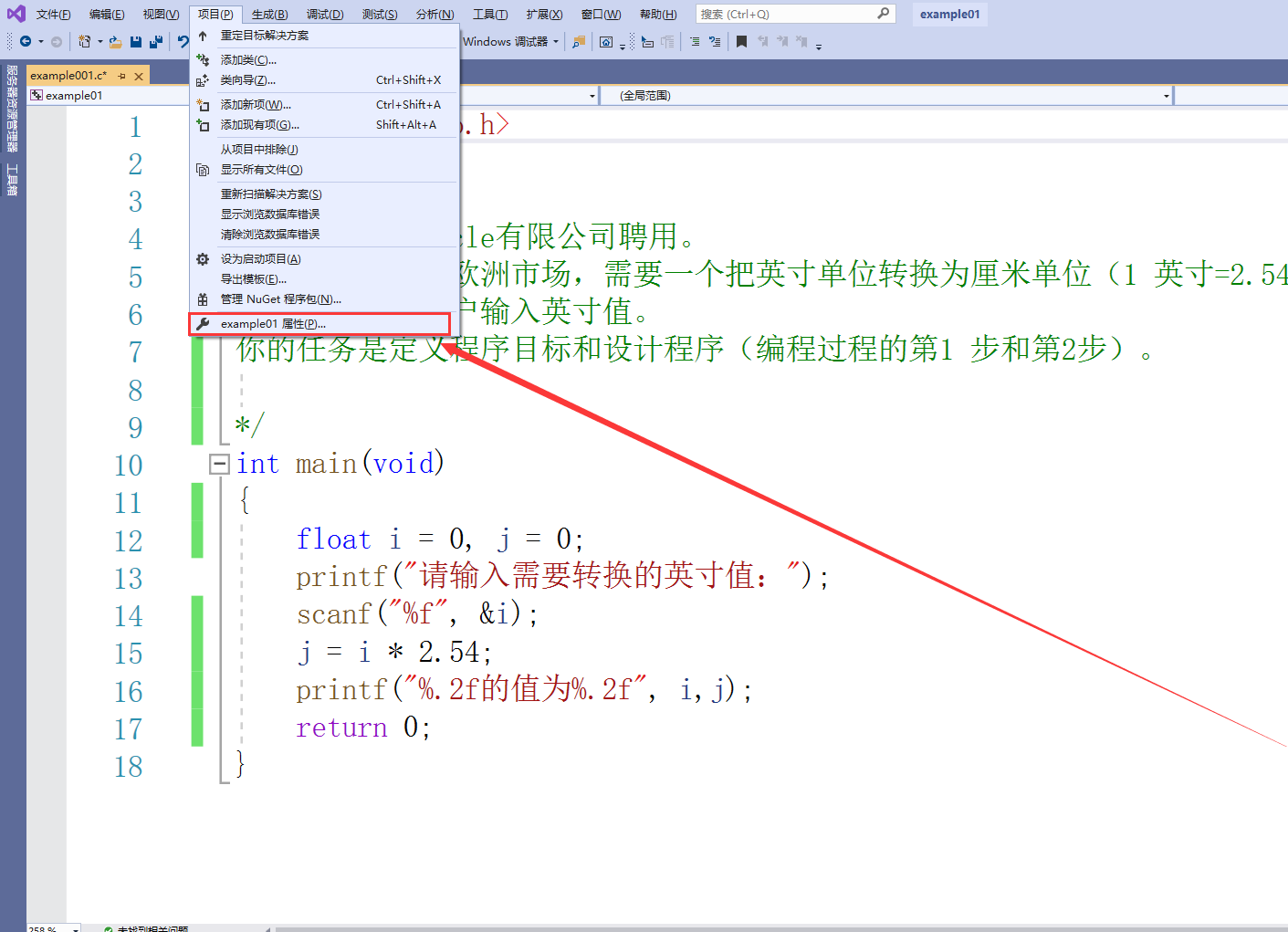Choose Manage NuGet Packages menu entry
Image resolution: width=1288 pixels, height=932 pixels.
point(280,299)
